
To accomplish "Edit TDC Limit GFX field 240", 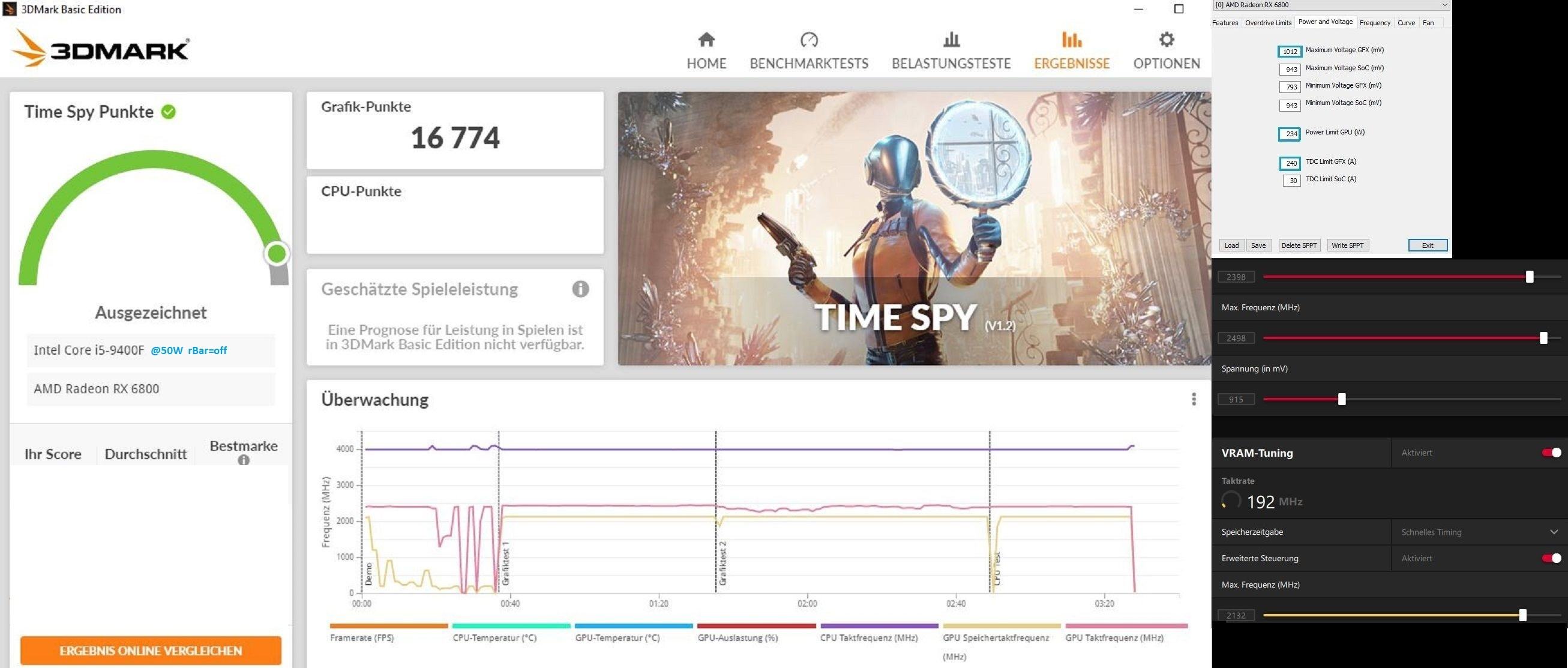I will click(x=1290, y=163).
